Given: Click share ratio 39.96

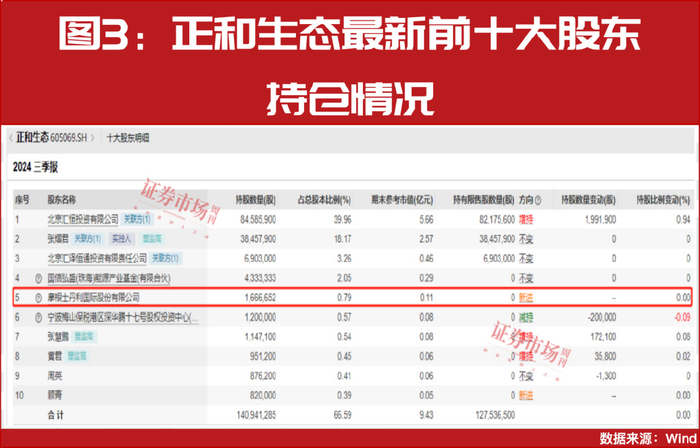Looking at the screenshot, I should (342, 220).
